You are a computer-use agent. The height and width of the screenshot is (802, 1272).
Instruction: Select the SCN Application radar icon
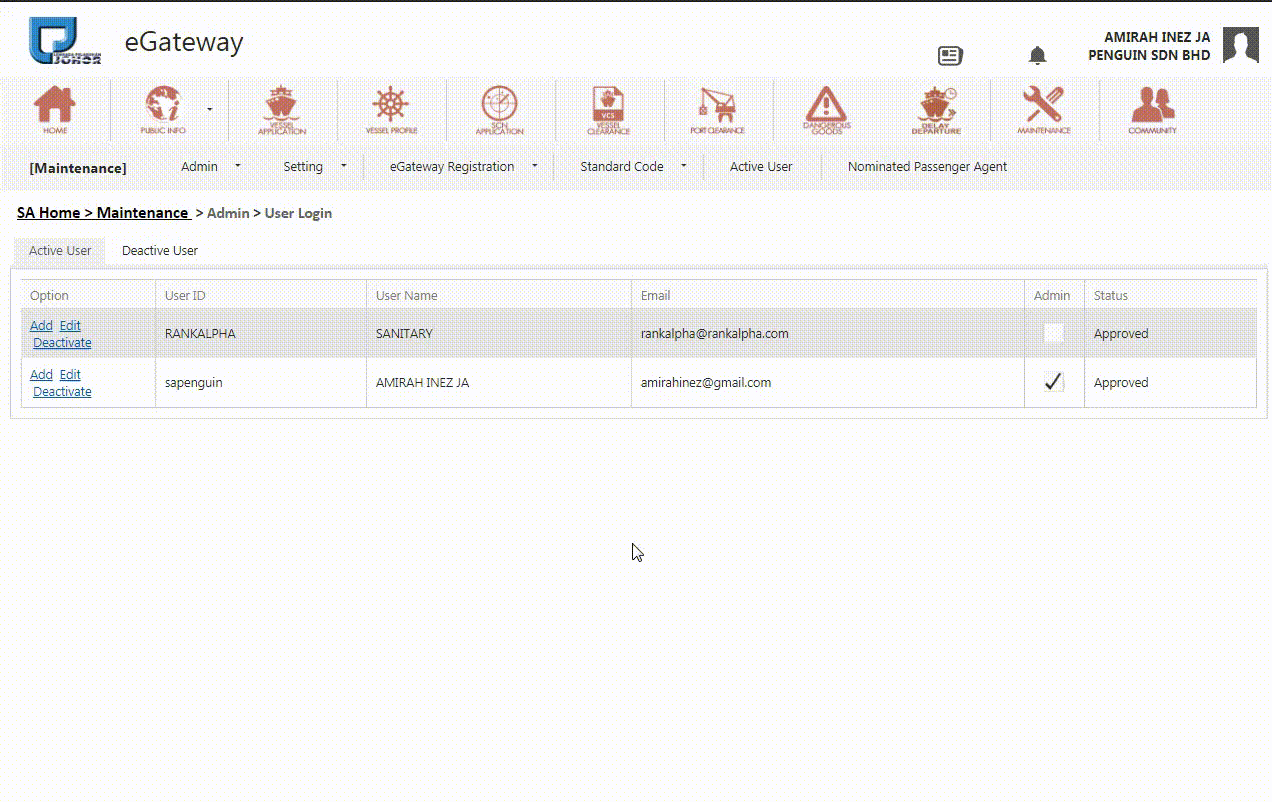499,109
